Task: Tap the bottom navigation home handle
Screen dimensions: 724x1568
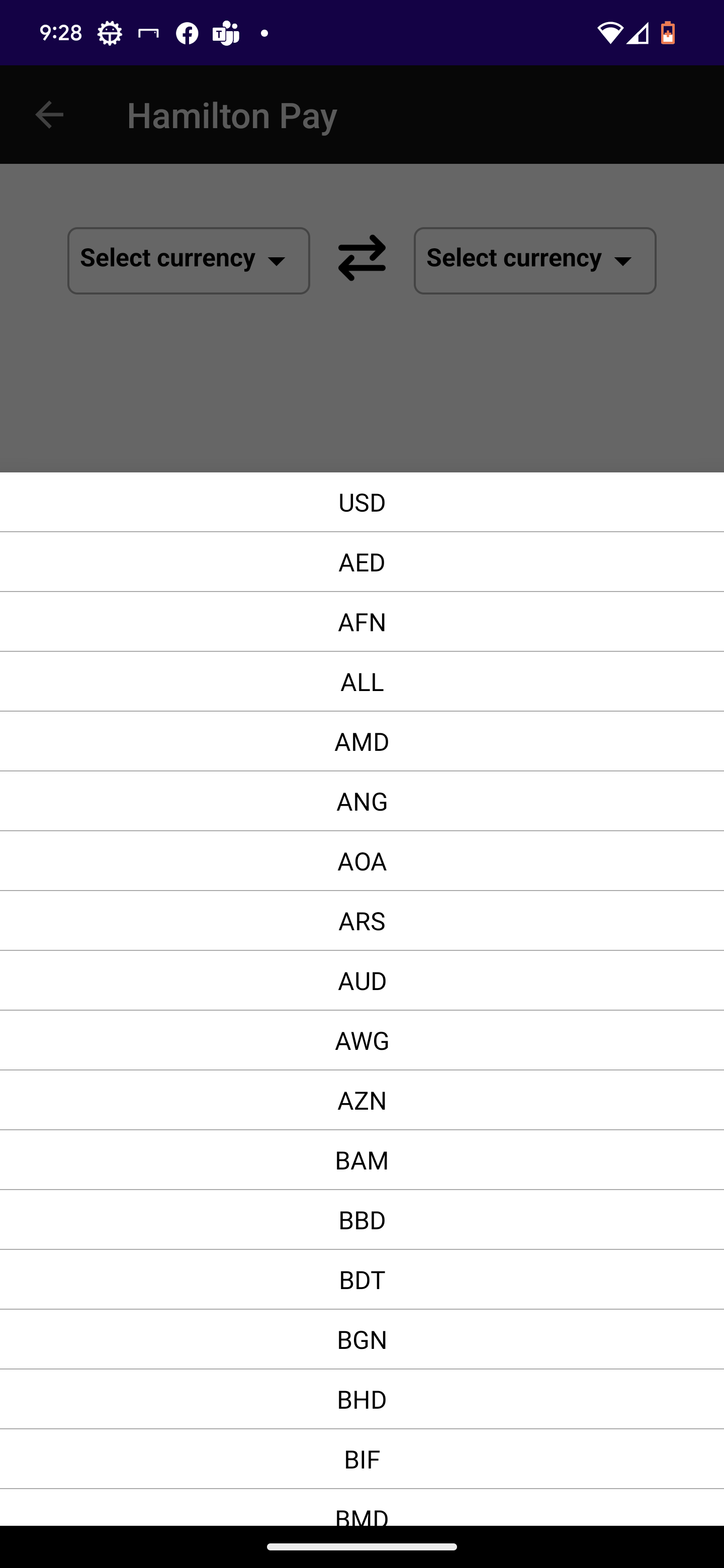Action: tap(361, 1547)
